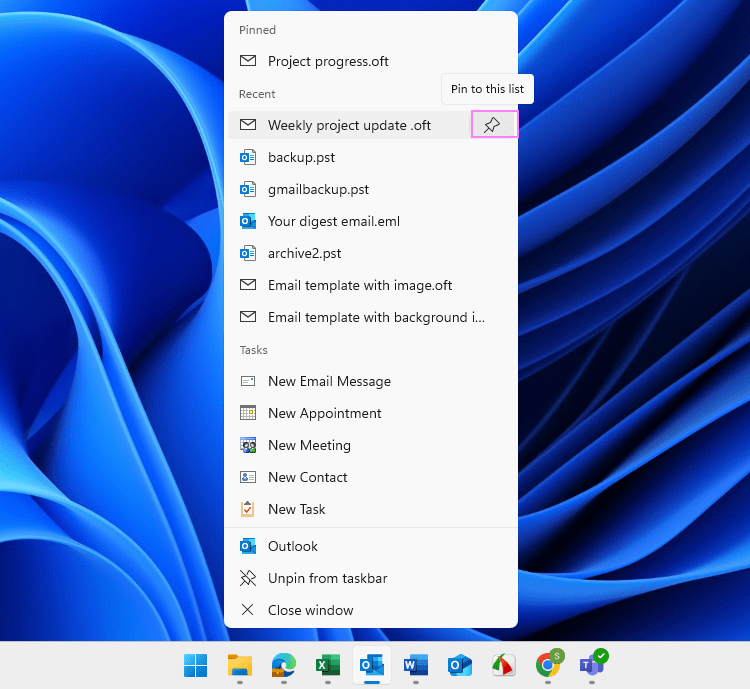
Task: Open Snagit from taskbar
Action: point(504,665)
